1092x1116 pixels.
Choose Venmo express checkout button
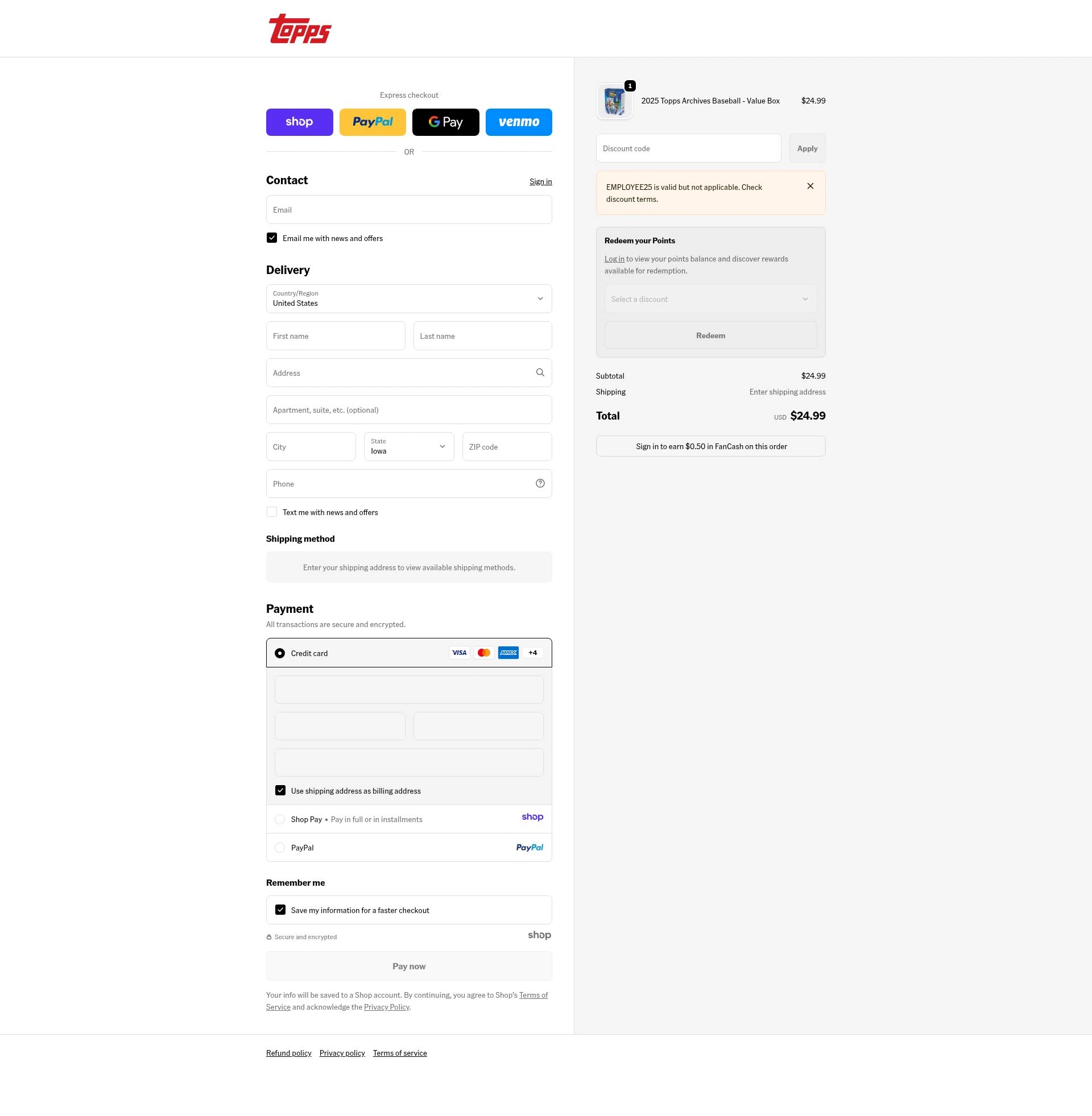point(519,122)
